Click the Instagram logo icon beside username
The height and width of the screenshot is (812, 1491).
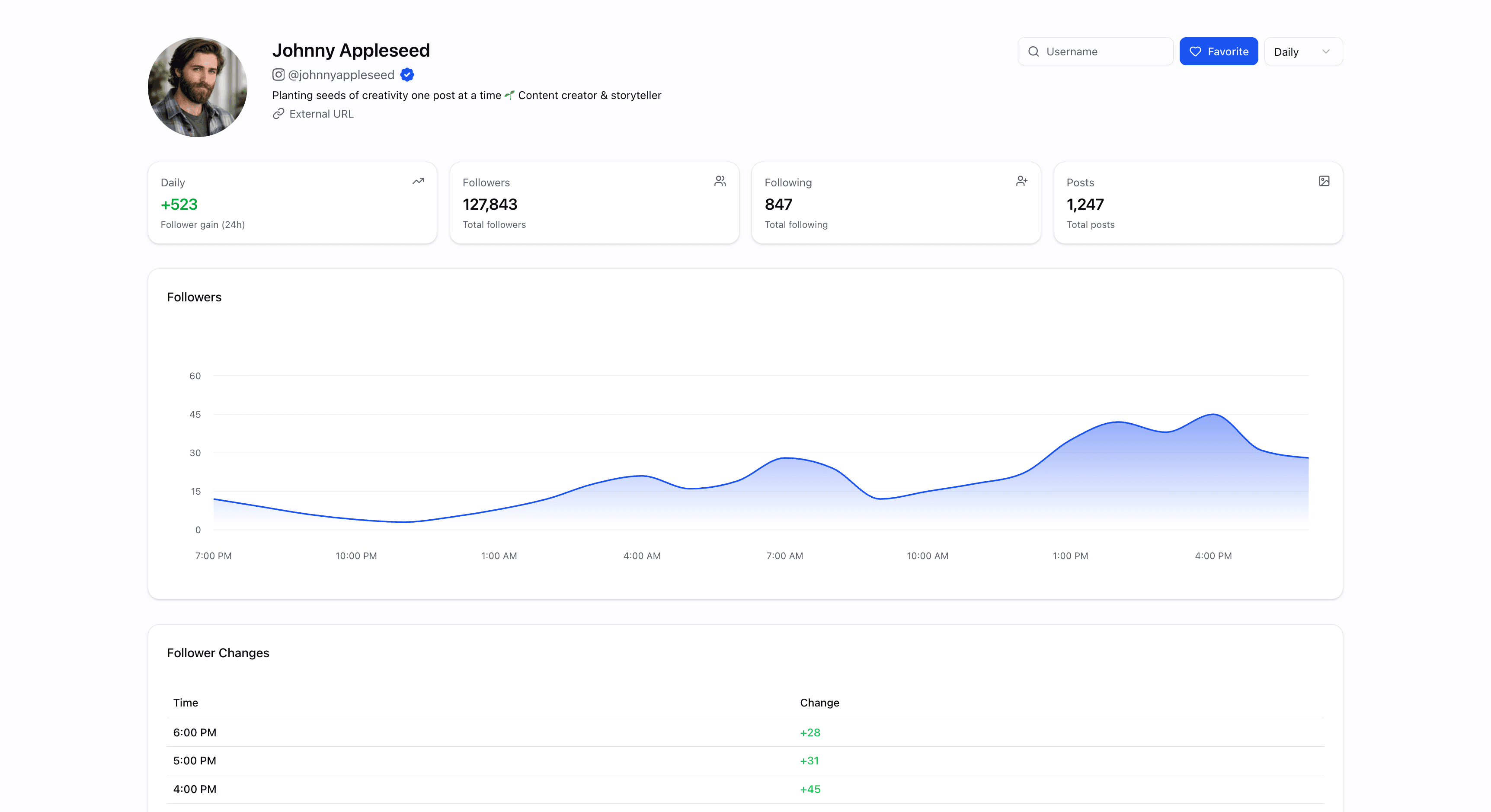(x=278, y=75)
